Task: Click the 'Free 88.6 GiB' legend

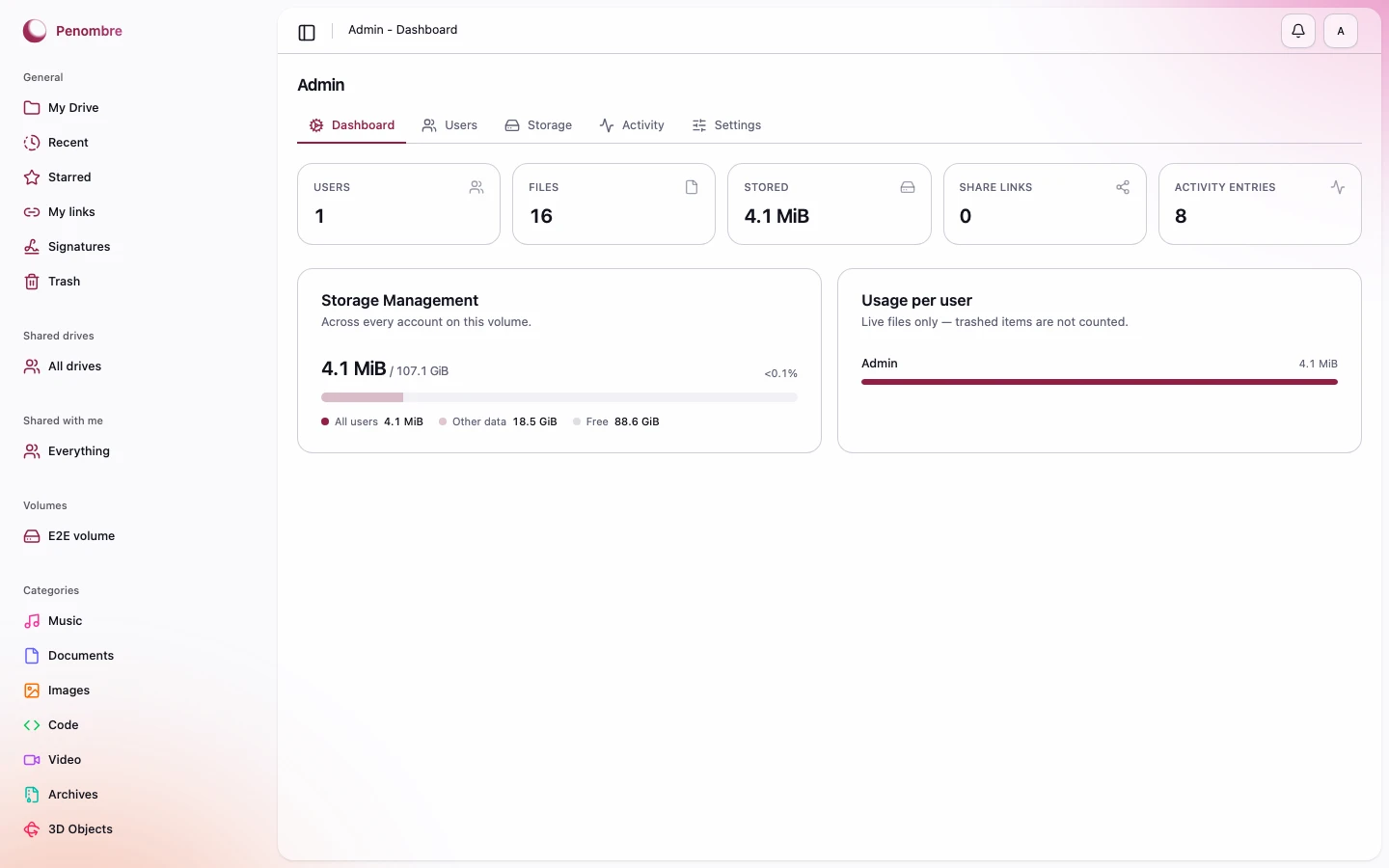Action: click(616, 421)
